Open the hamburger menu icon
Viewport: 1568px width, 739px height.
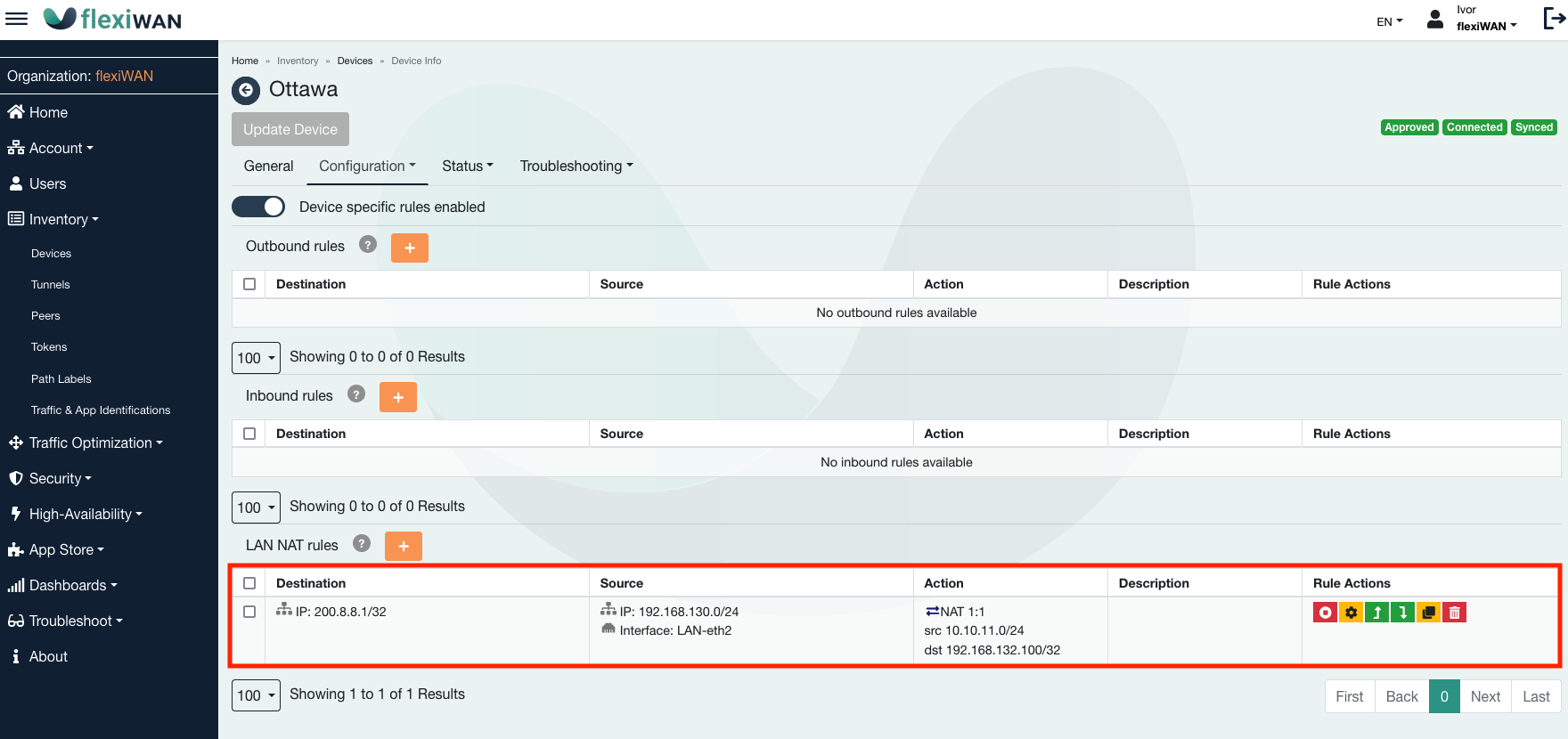[17, 19]
